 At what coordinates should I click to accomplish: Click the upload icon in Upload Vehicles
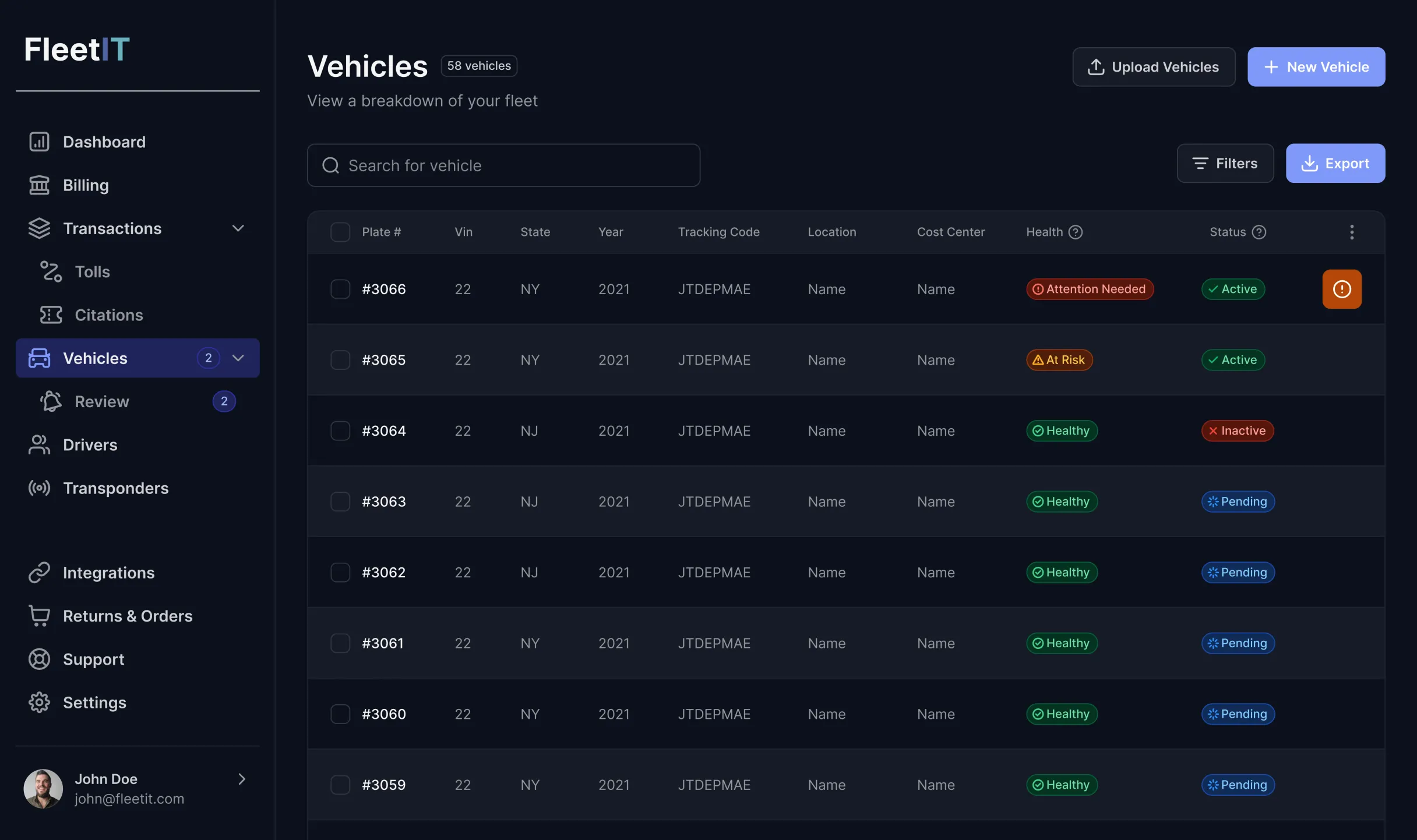click(x=1096, y=67)
